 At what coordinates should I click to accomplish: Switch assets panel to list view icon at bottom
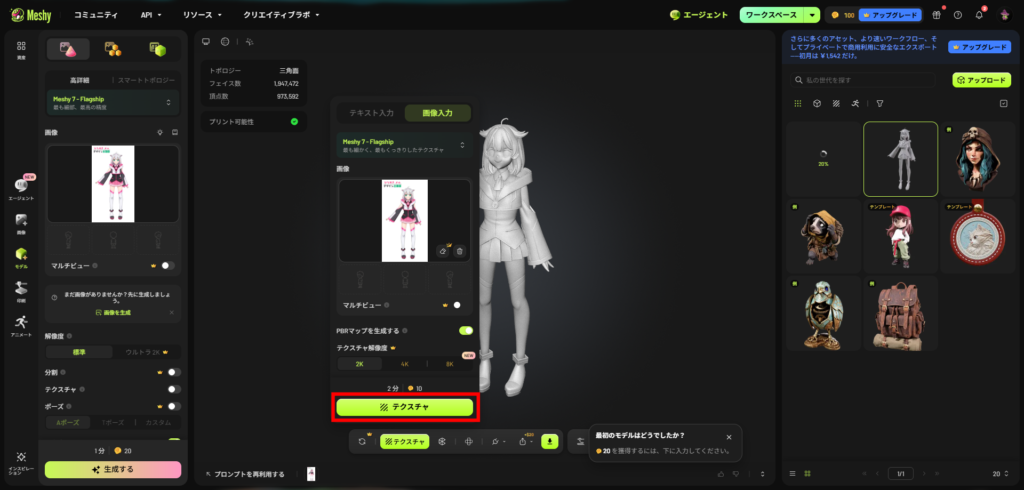point(792,473)
